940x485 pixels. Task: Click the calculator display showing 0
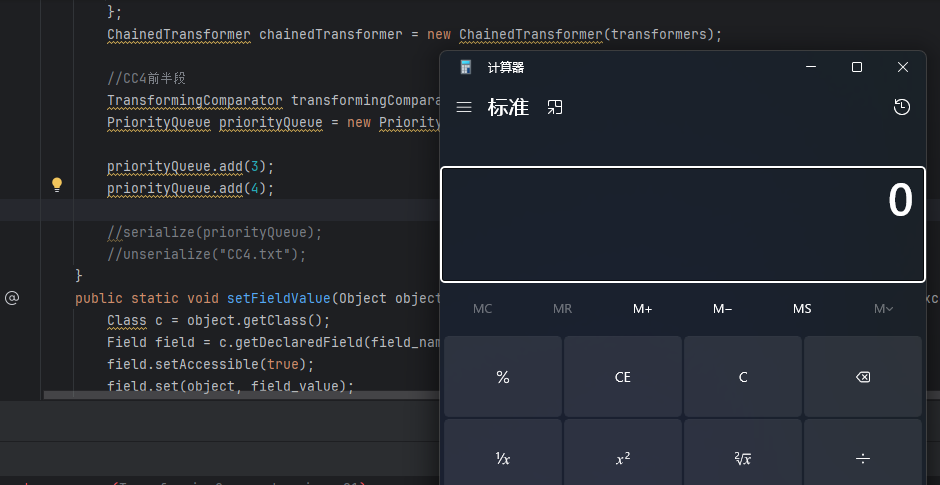682,224
